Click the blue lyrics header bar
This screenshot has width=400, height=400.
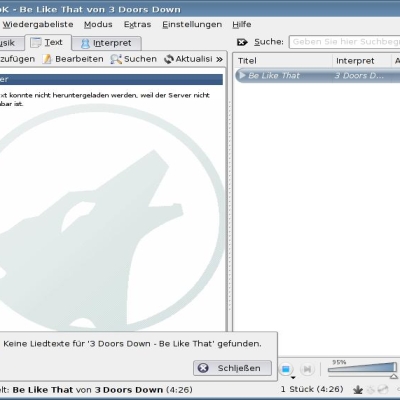tap(111, 79)
